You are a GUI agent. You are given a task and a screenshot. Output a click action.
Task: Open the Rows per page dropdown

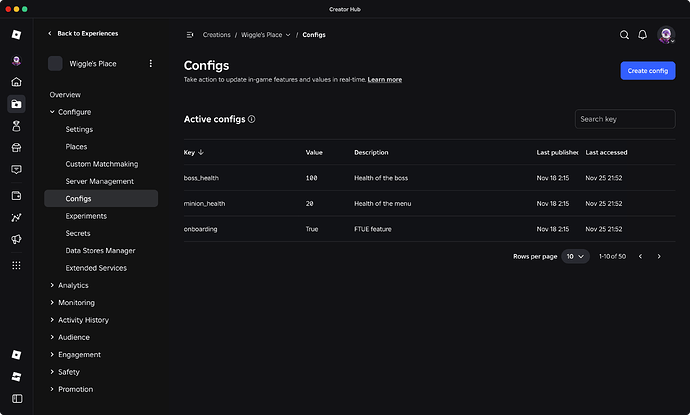click(x=575, y=257)
